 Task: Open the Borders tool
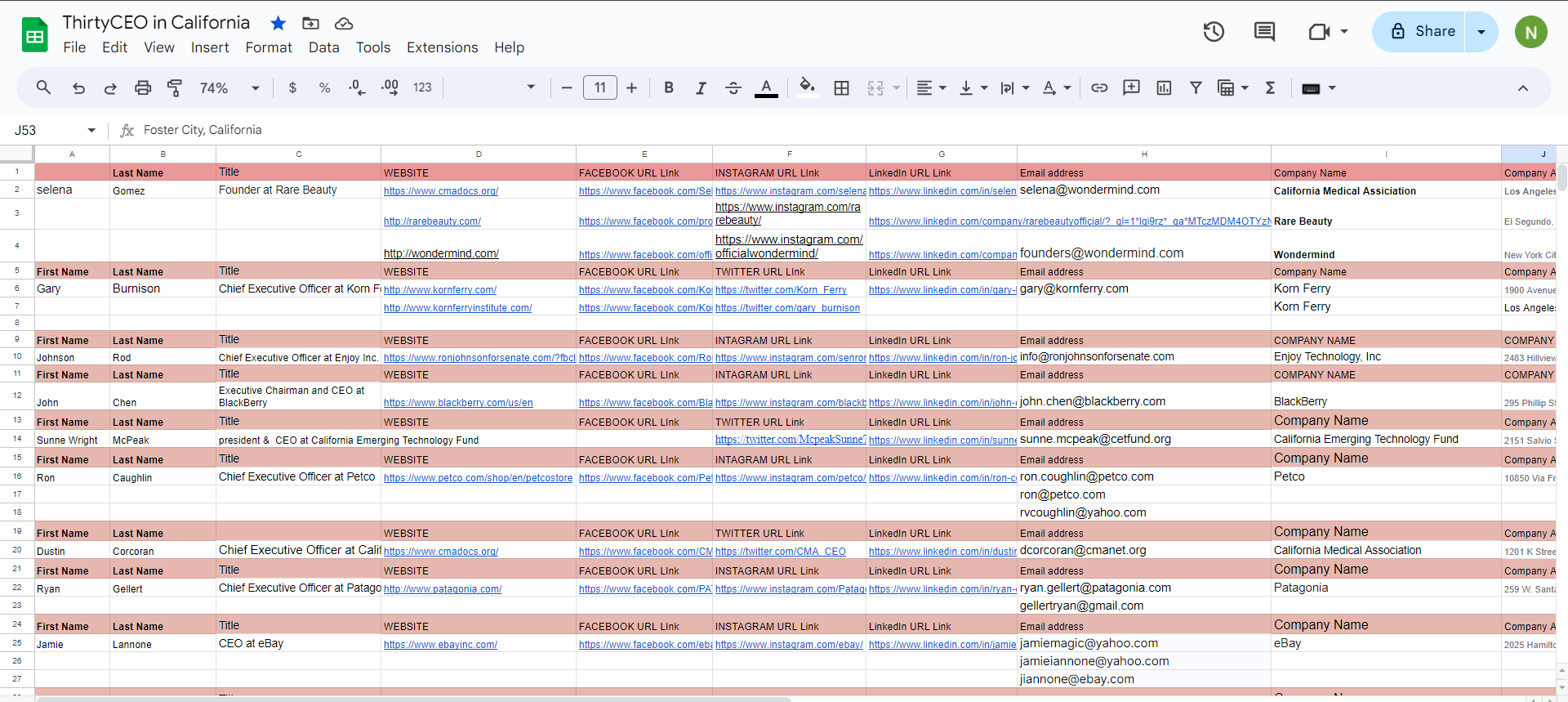point(841,88)
